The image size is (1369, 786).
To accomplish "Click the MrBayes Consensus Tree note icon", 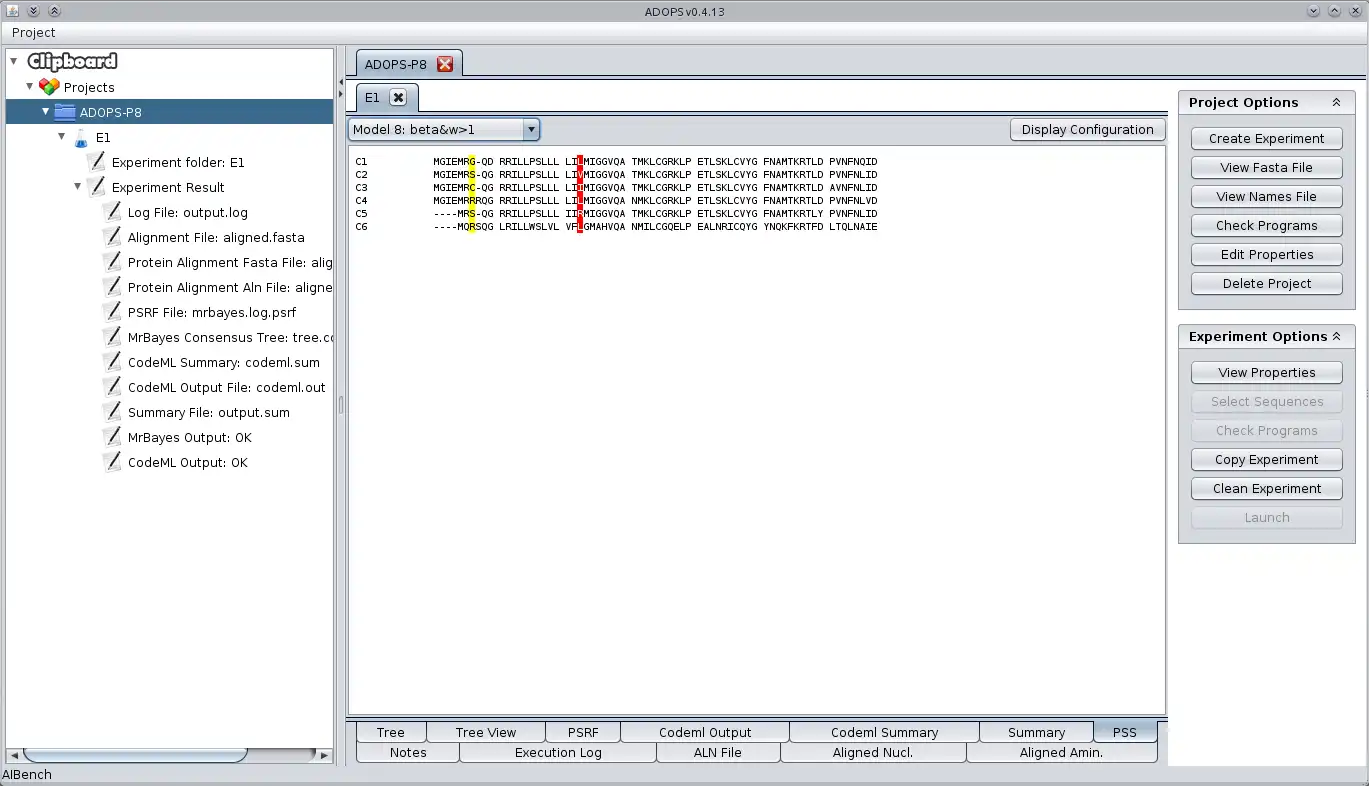I will [112, 337].
